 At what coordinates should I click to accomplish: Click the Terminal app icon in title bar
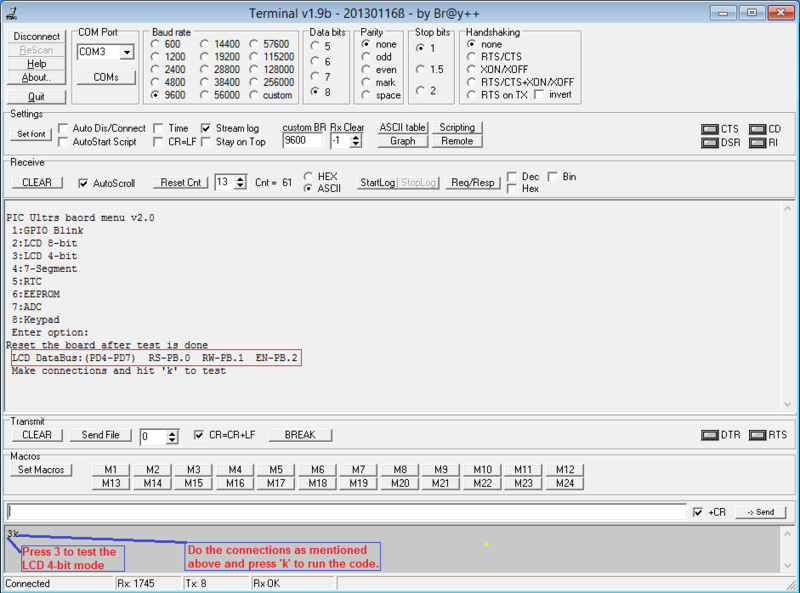[x=12, y=13]
